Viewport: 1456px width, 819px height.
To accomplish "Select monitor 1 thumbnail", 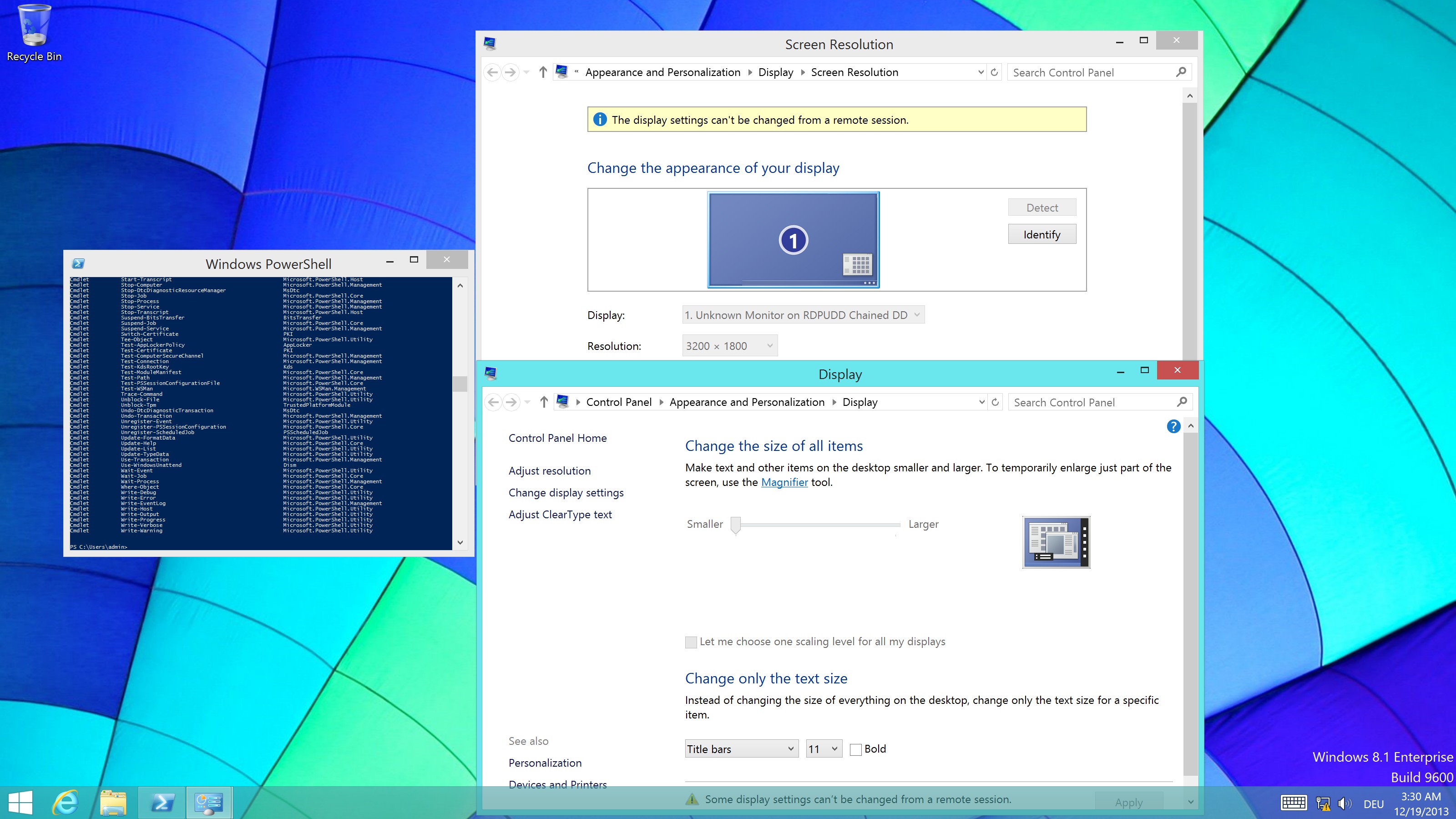I will [x=793, y=240].
